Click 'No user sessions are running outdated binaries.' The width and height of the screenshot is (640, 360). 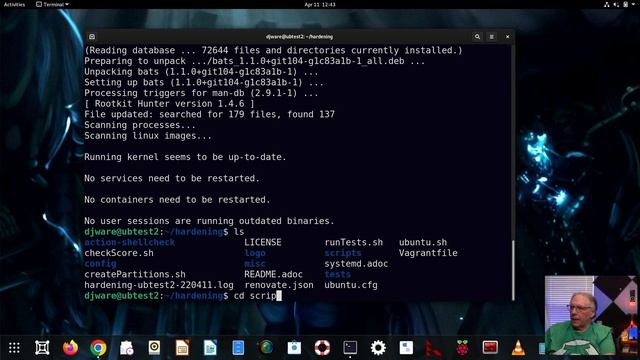click(x=209, y=221)
